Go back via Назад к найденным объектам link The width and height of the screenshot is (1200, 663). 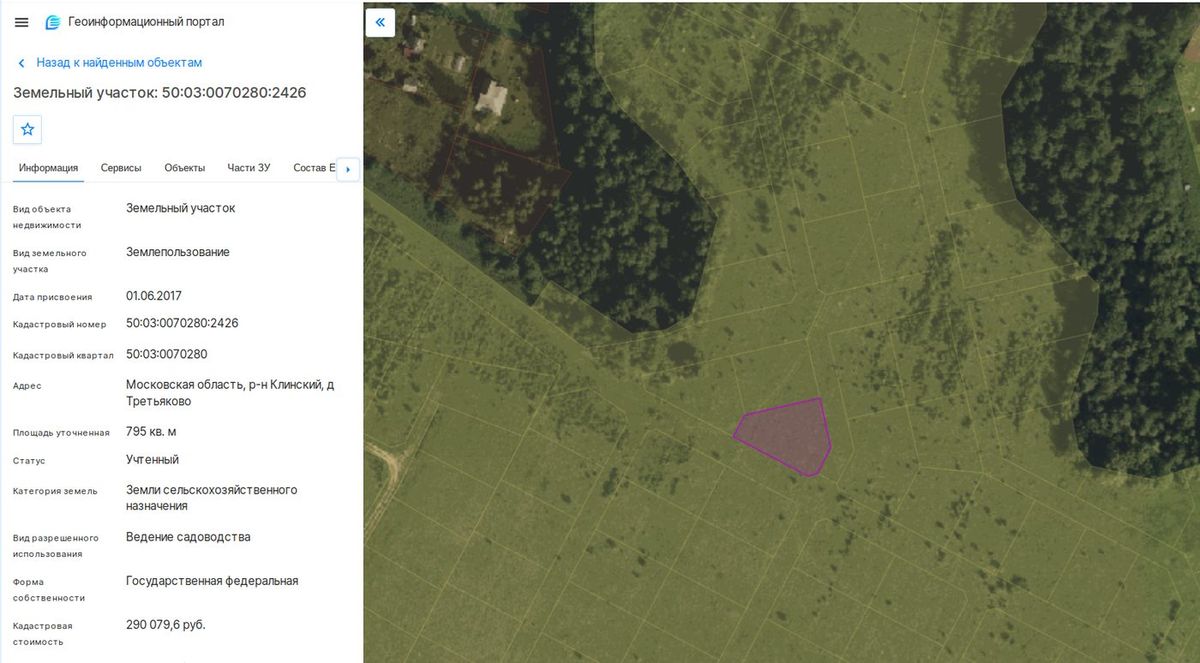point(119,63)
